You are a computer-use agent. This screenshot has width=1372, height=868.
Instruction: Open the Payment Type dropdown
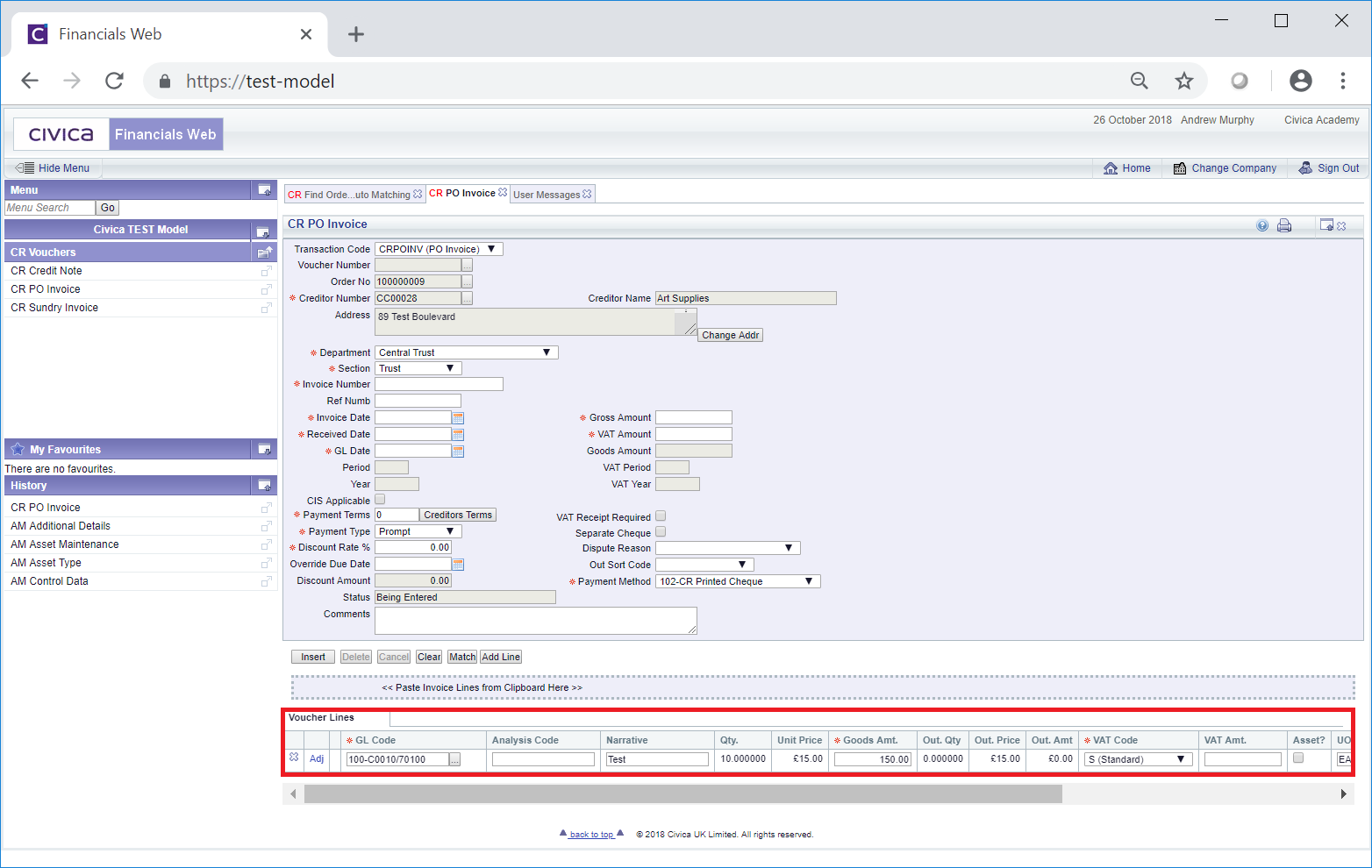(418, 531)
